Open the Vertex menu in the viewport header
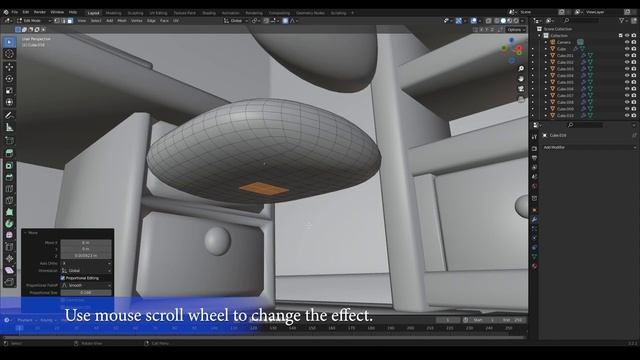This screenshot has height=360, width=640. pos(136,20)
